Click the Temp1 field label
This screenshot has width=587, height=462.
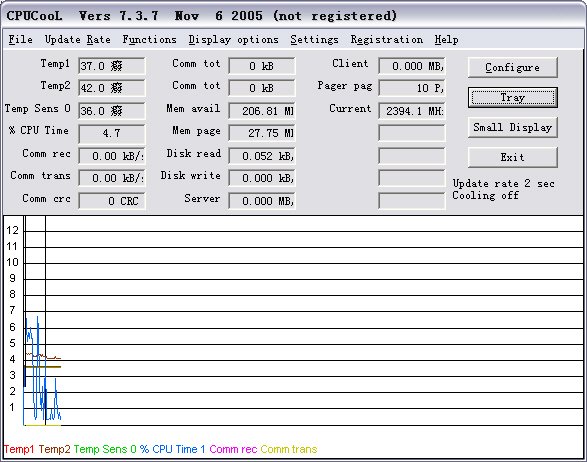pos(55,64)
